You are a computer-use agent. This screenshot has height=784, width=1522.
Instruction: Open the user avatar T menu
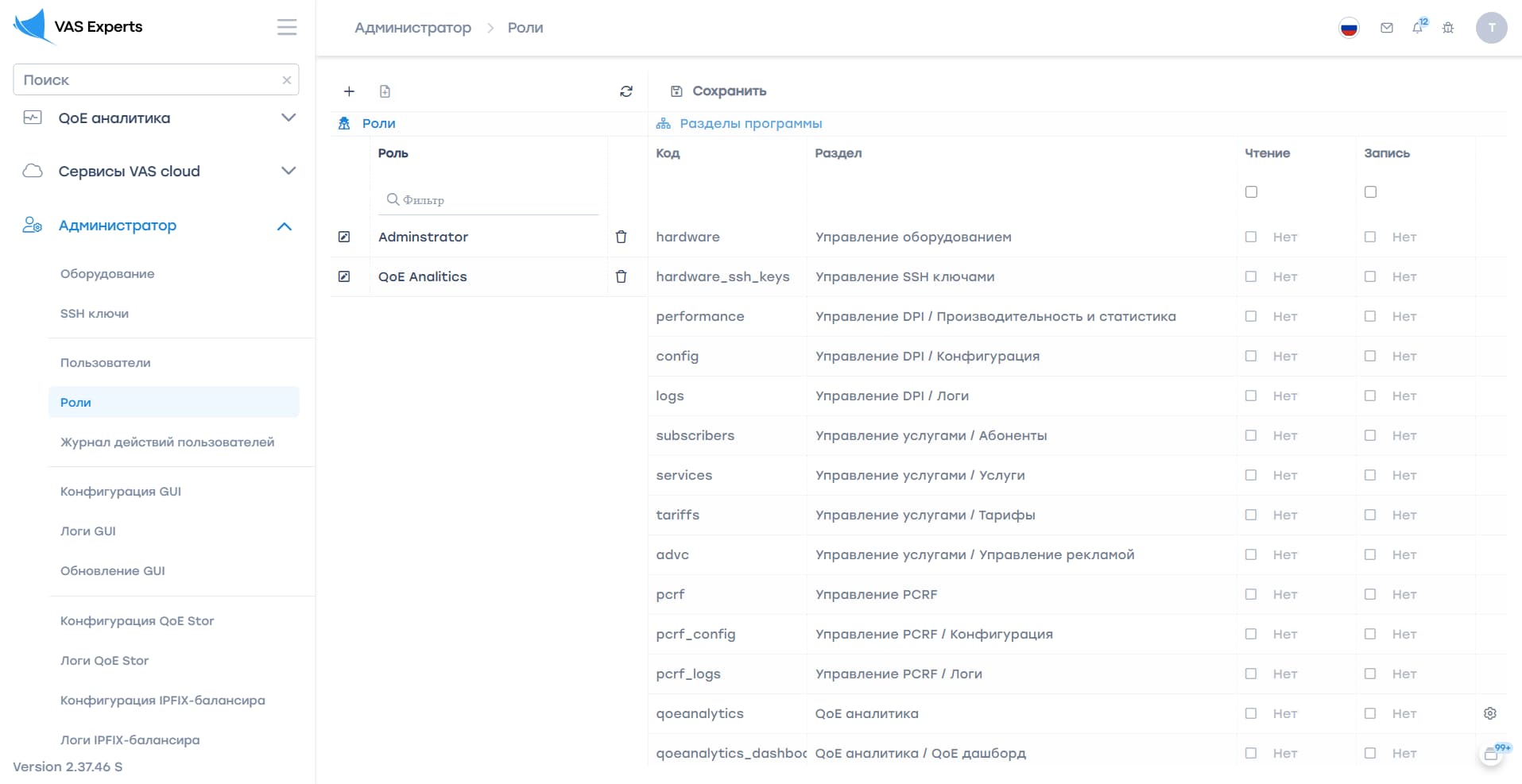(x=1492, y=28)
